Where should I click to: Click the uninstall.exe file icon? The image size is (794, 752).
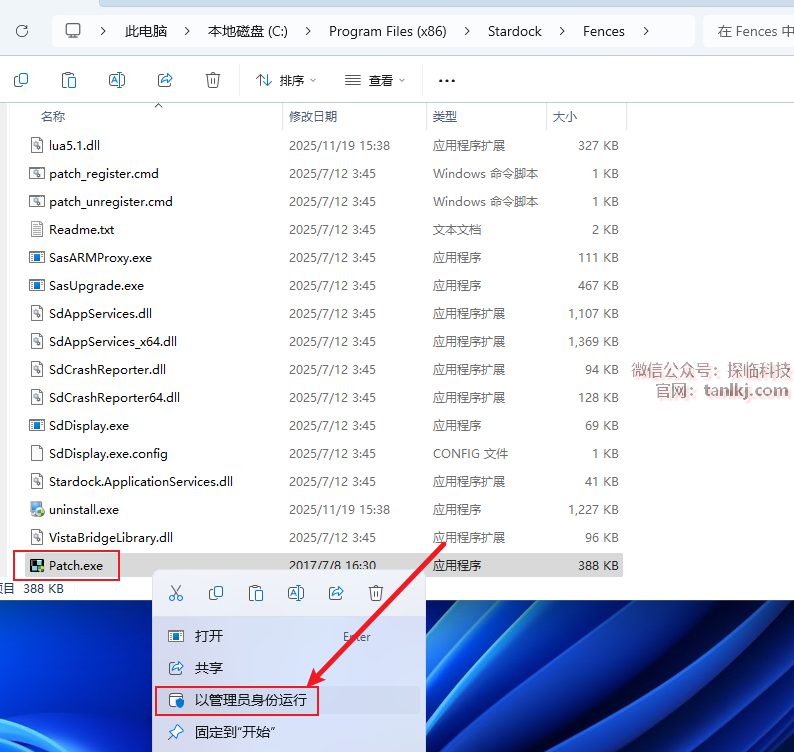(x=38, y=510)
